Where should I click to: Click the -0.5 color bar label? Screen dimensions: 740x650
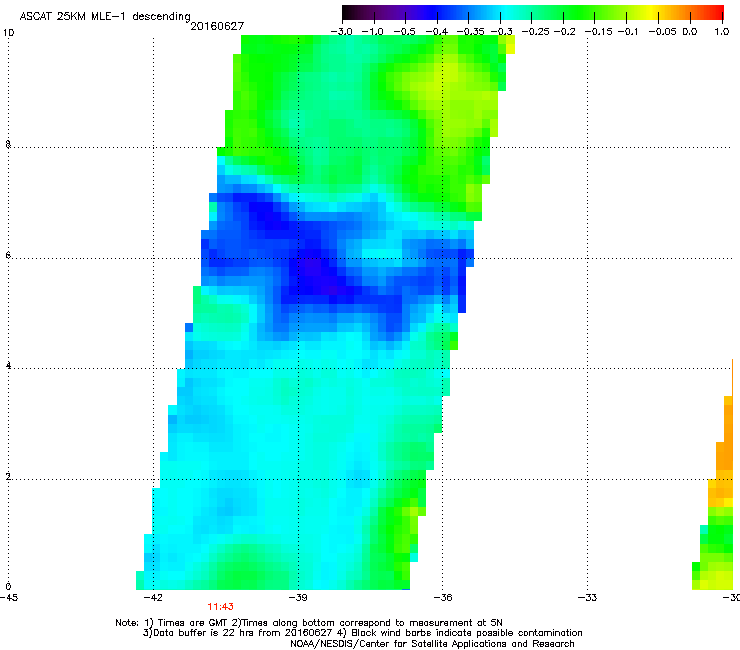404,32
